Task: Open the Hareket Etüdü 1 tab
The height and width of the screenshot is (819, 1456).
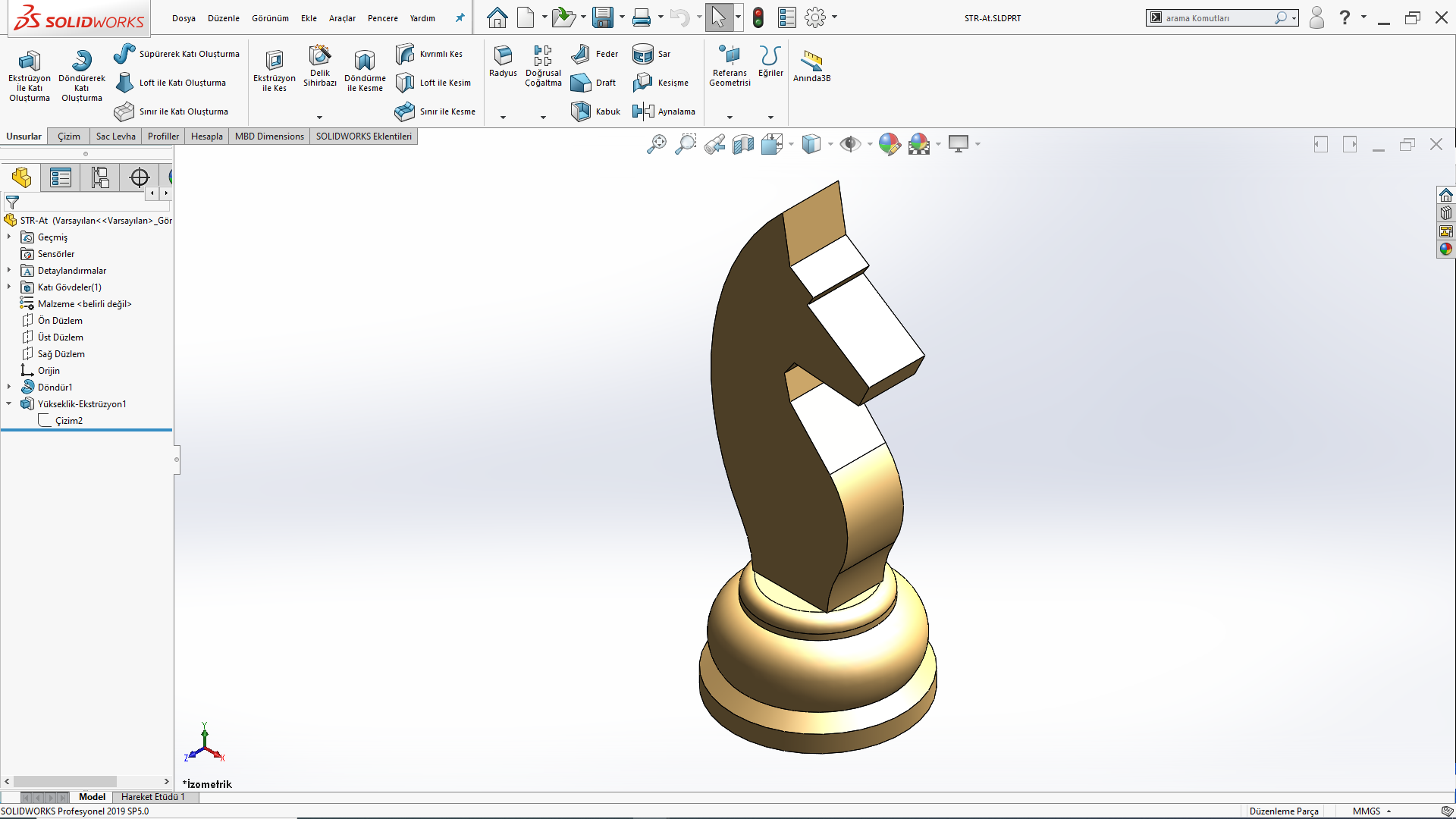Action: (x=152, y=797)
